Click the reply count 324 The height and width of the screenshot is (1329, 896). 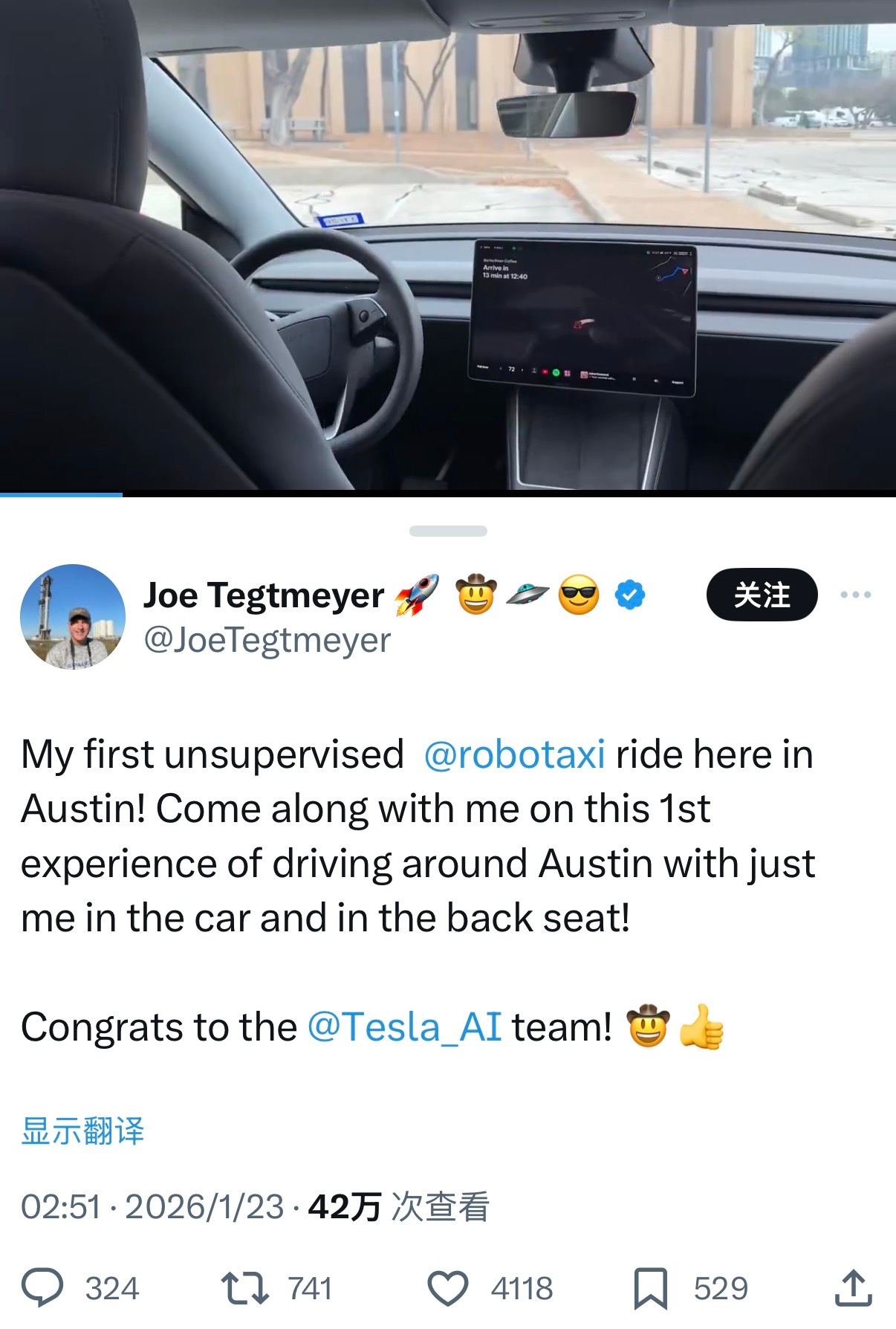[111, 1287]
